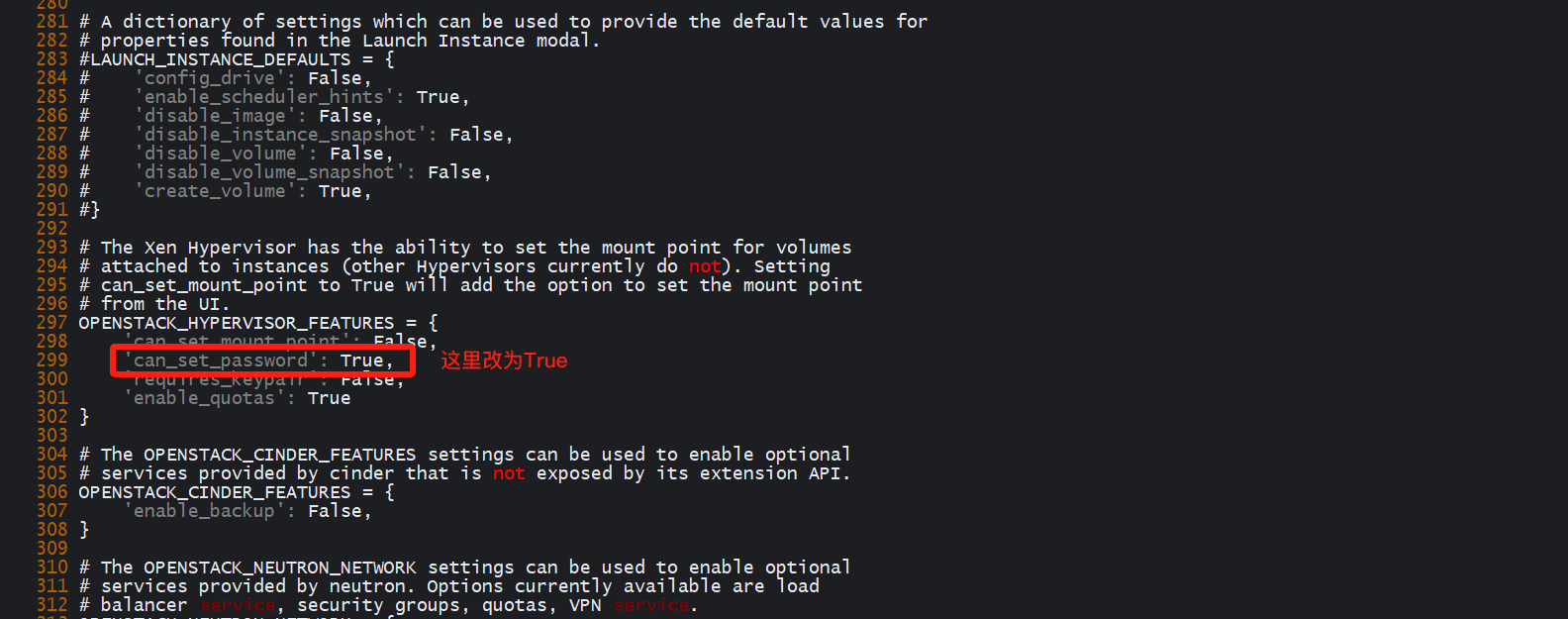This screenshot has height=619, width=1568.
Task: Click the 'enable_scheduler_hints' key
Action: pos(263,97)
